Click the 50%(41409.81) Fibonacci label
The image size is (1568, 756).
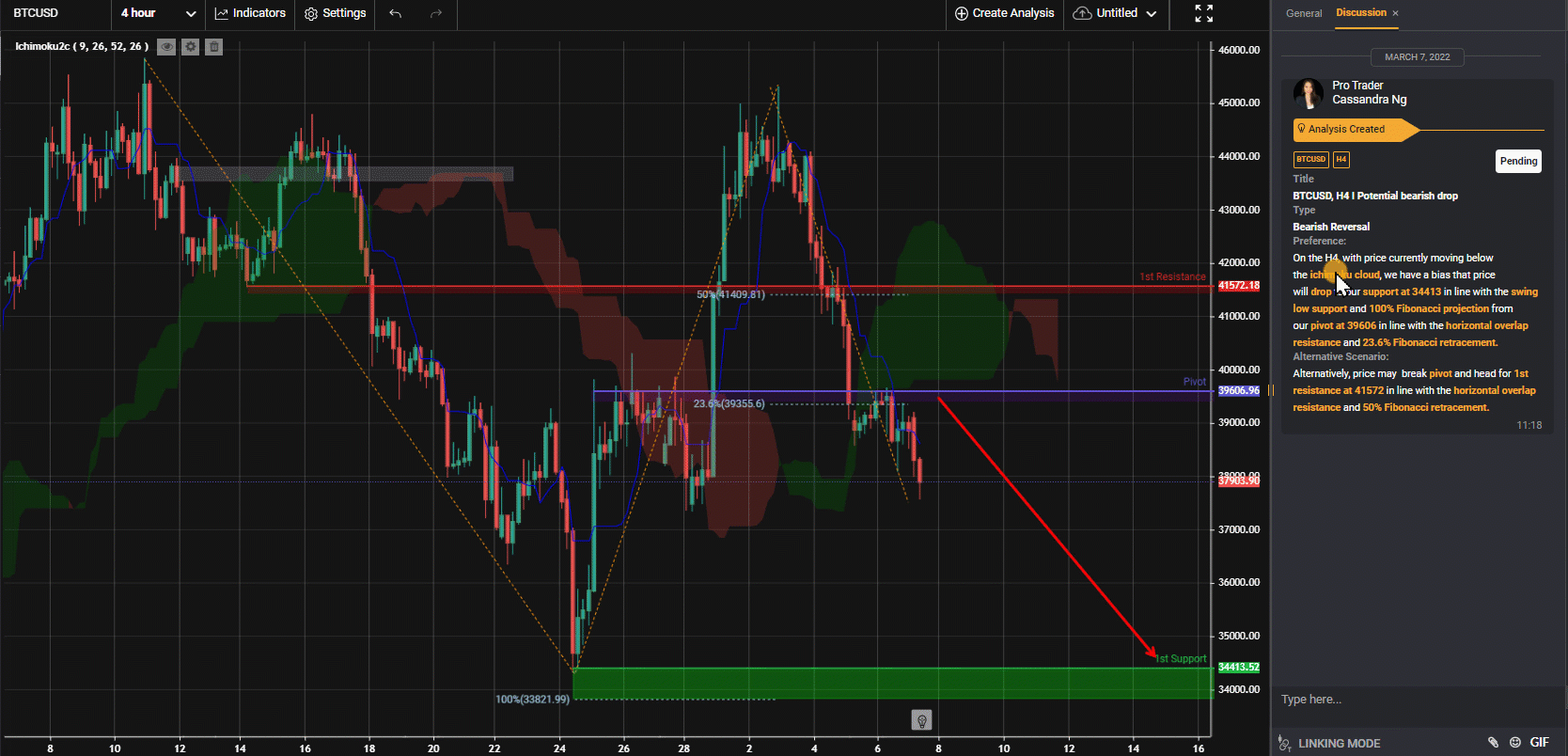pyautogui.click(x=730, y=294)
